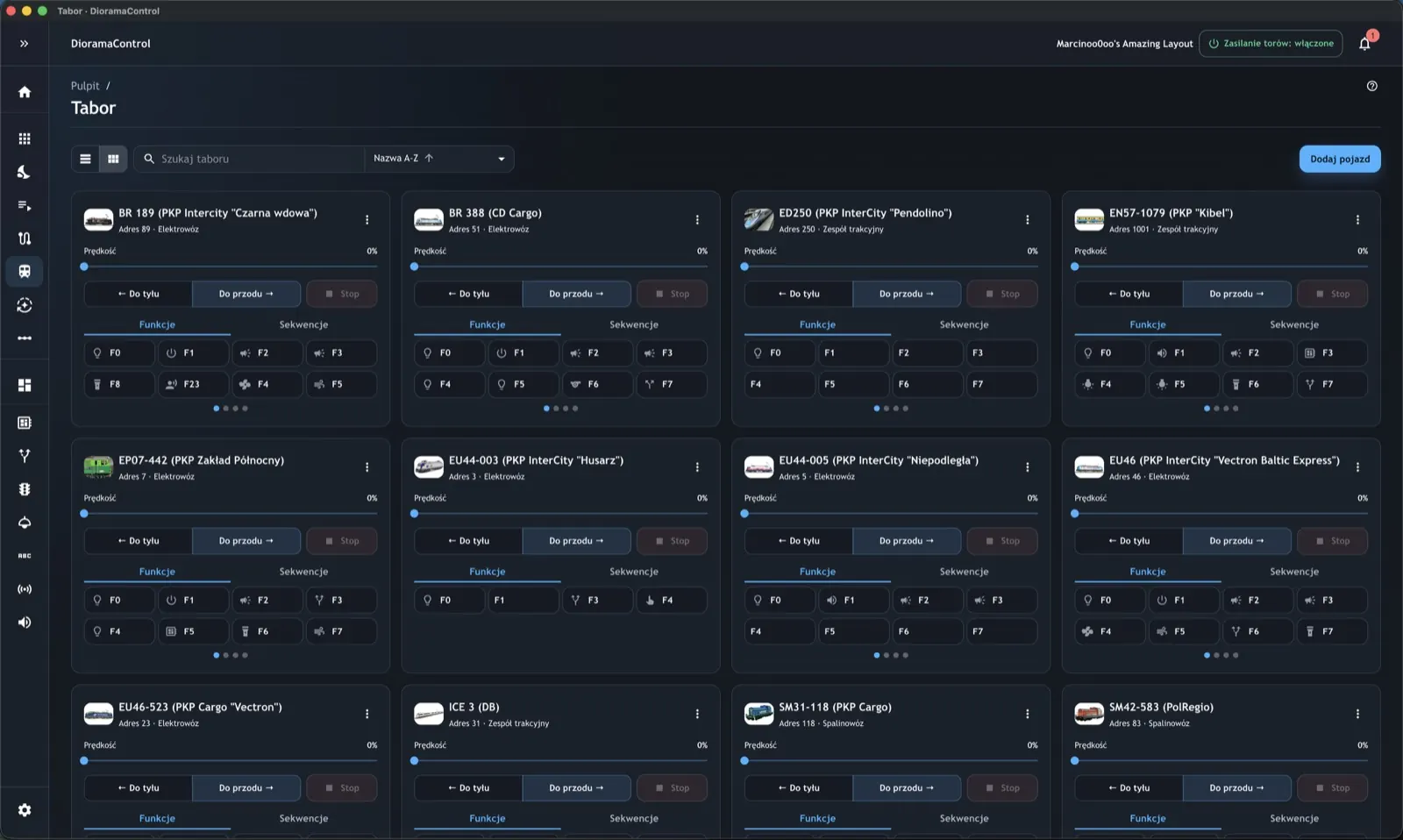Select Funkcje tab on ED250 card
1403x840 pixels.
[x=817, y=324]
